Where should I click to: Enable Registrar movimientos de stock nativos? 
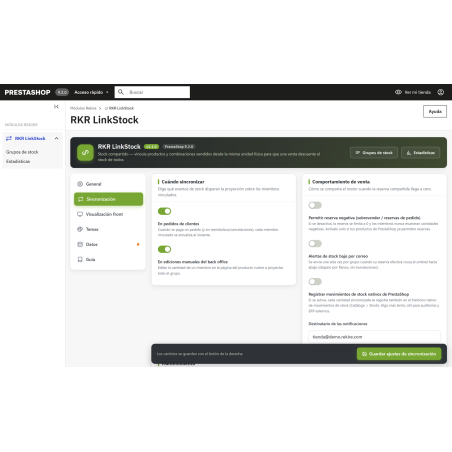pyautogui.click(x=315, y=282)
